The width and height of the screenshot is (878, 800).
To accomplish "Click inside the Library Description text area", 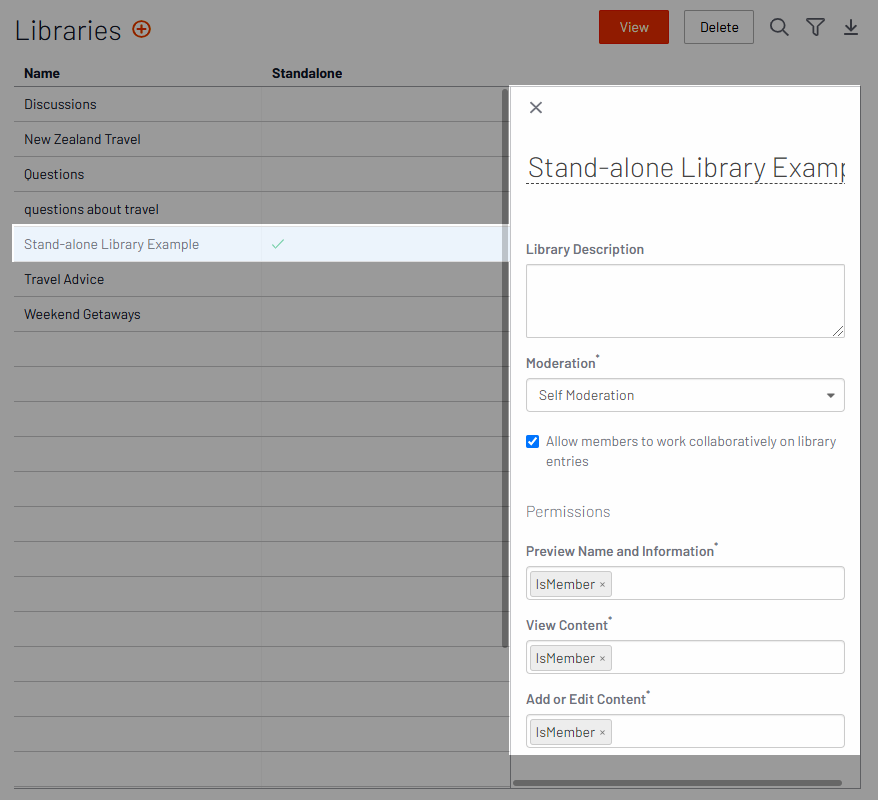I will (x=685, y=301).
